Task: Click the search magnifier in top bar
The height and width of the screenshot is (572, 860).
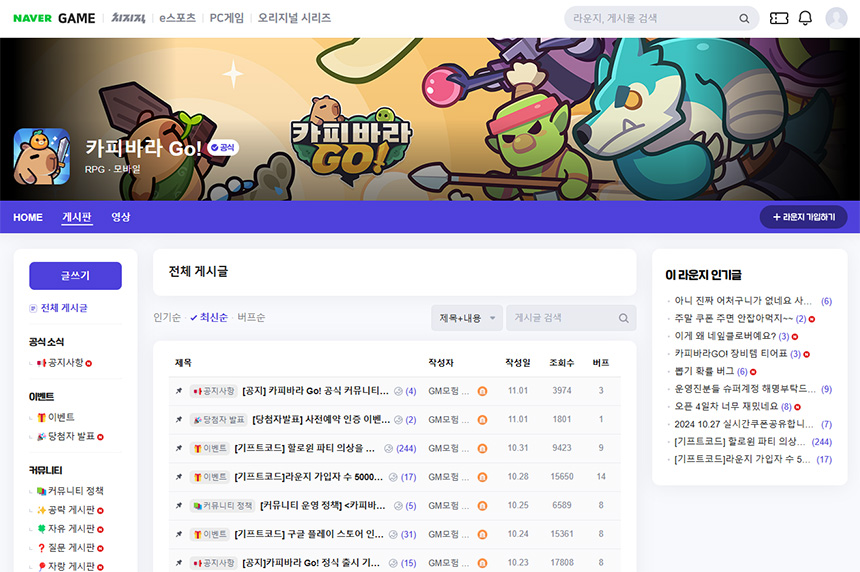Action: pos(744,19)
